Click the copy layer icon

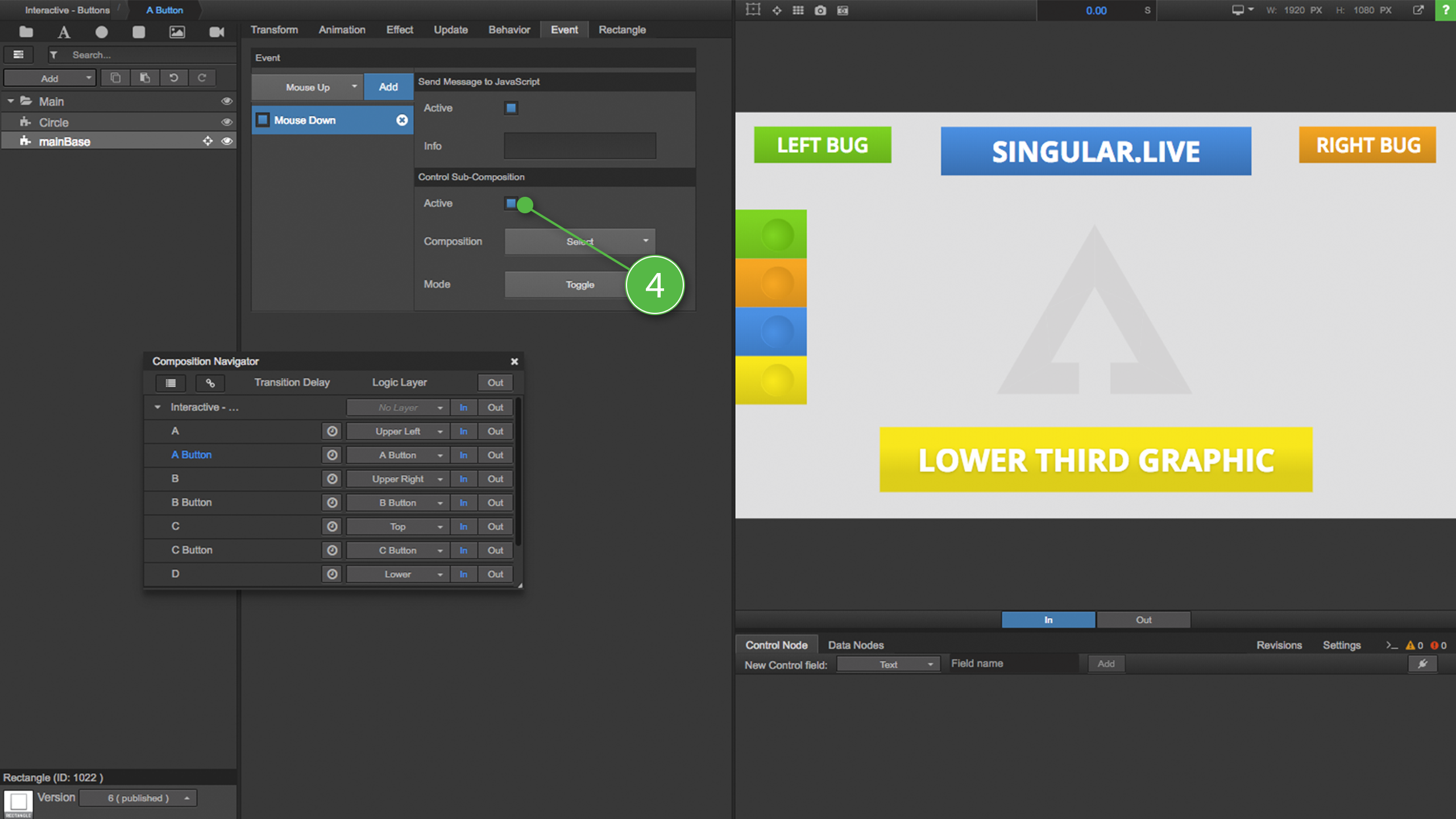115,78
